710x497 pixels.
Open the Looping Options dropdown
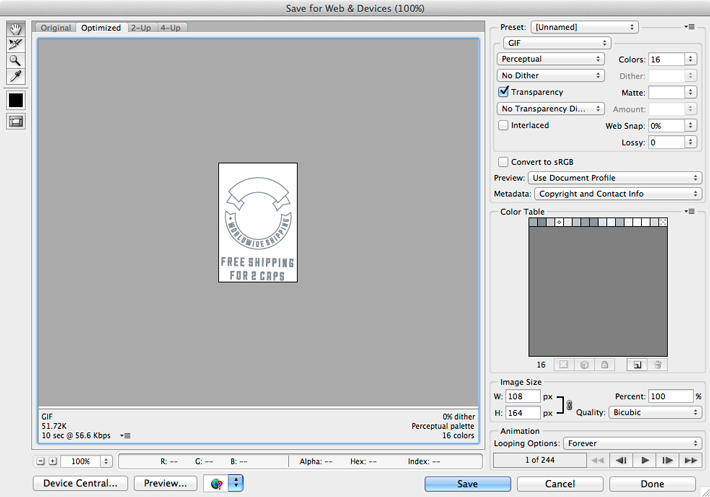point(630,442)
